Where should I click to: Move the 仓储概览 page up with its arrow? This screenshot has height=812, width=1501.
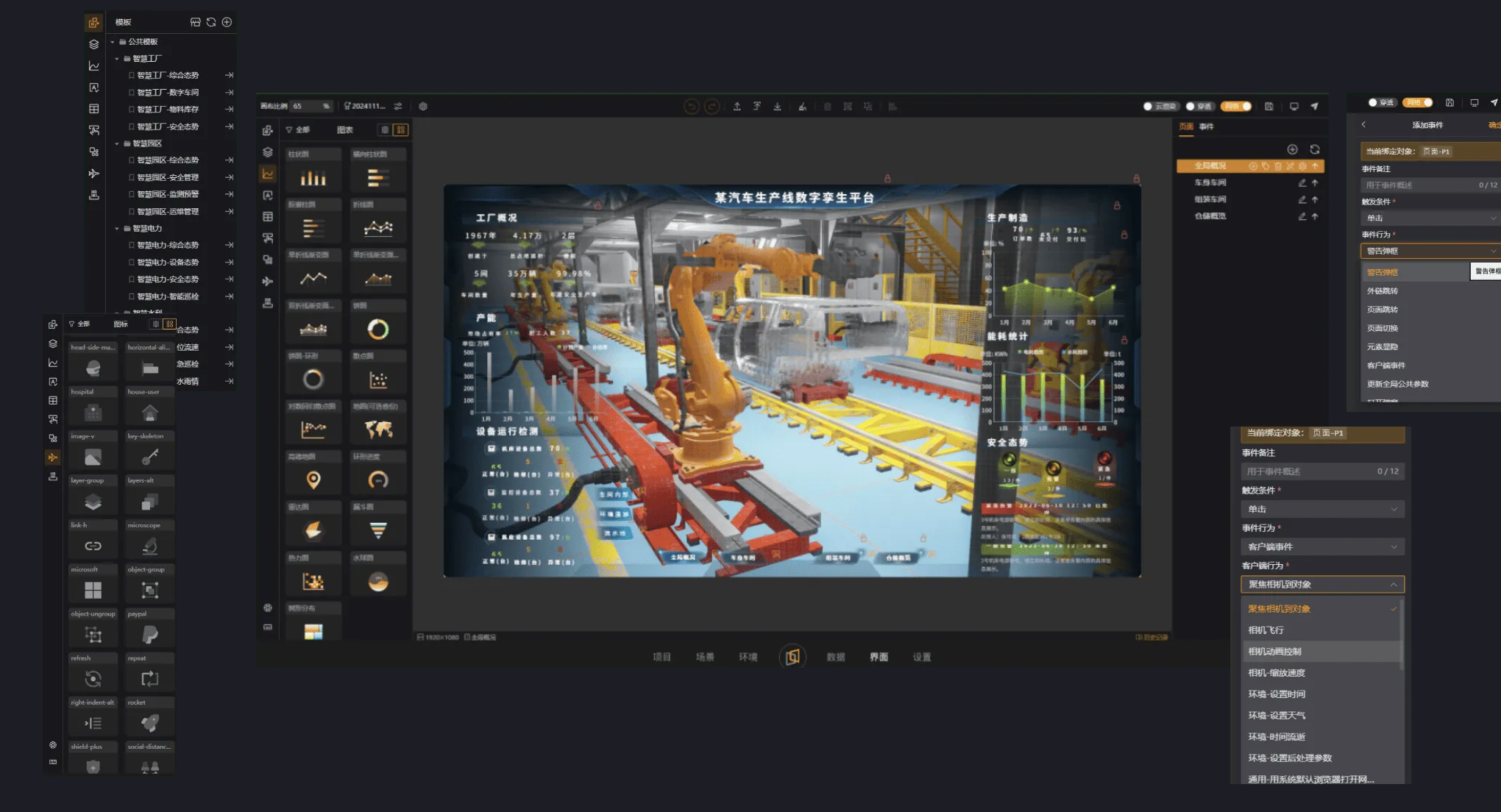coord(1315,216)
